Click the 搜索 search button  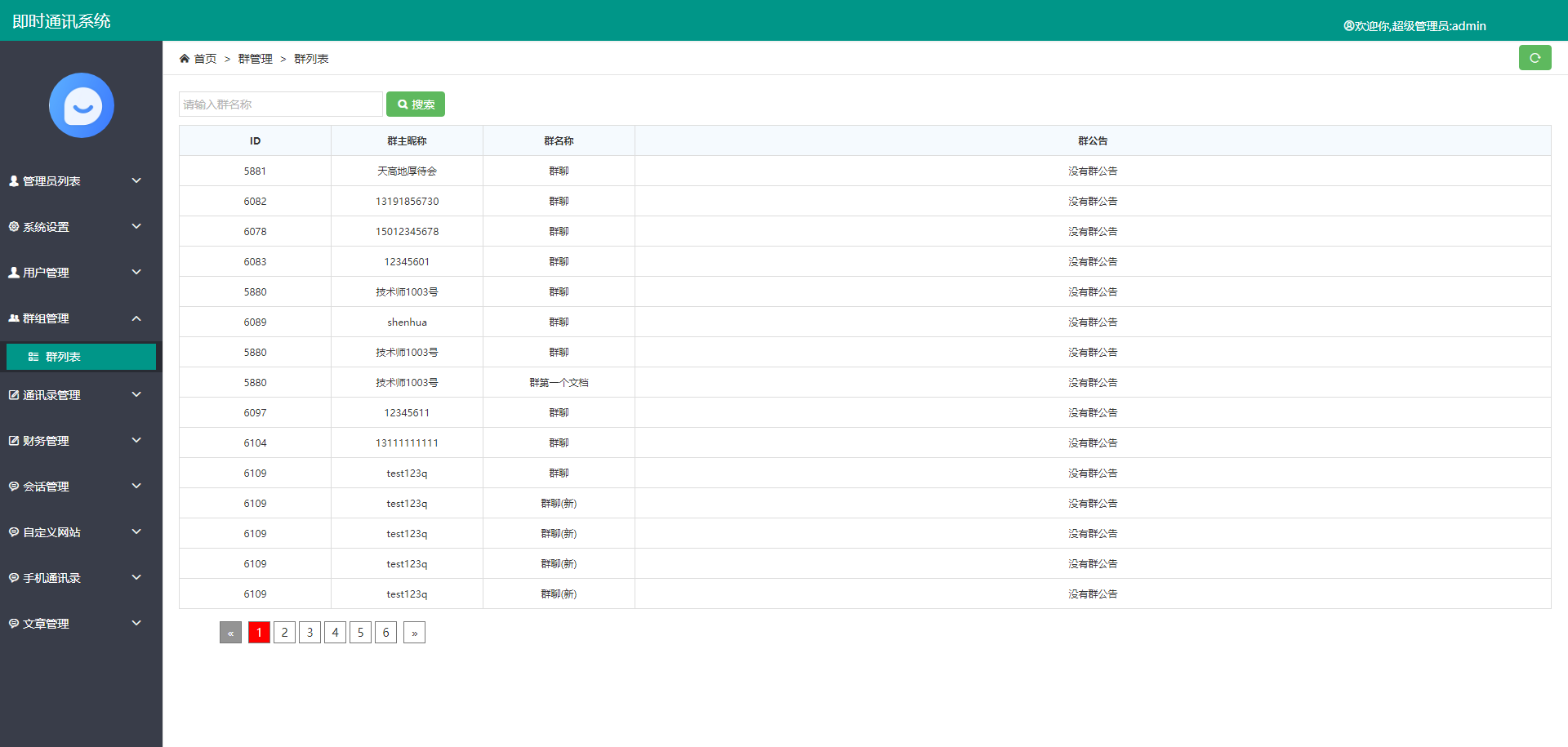(415, 104)
